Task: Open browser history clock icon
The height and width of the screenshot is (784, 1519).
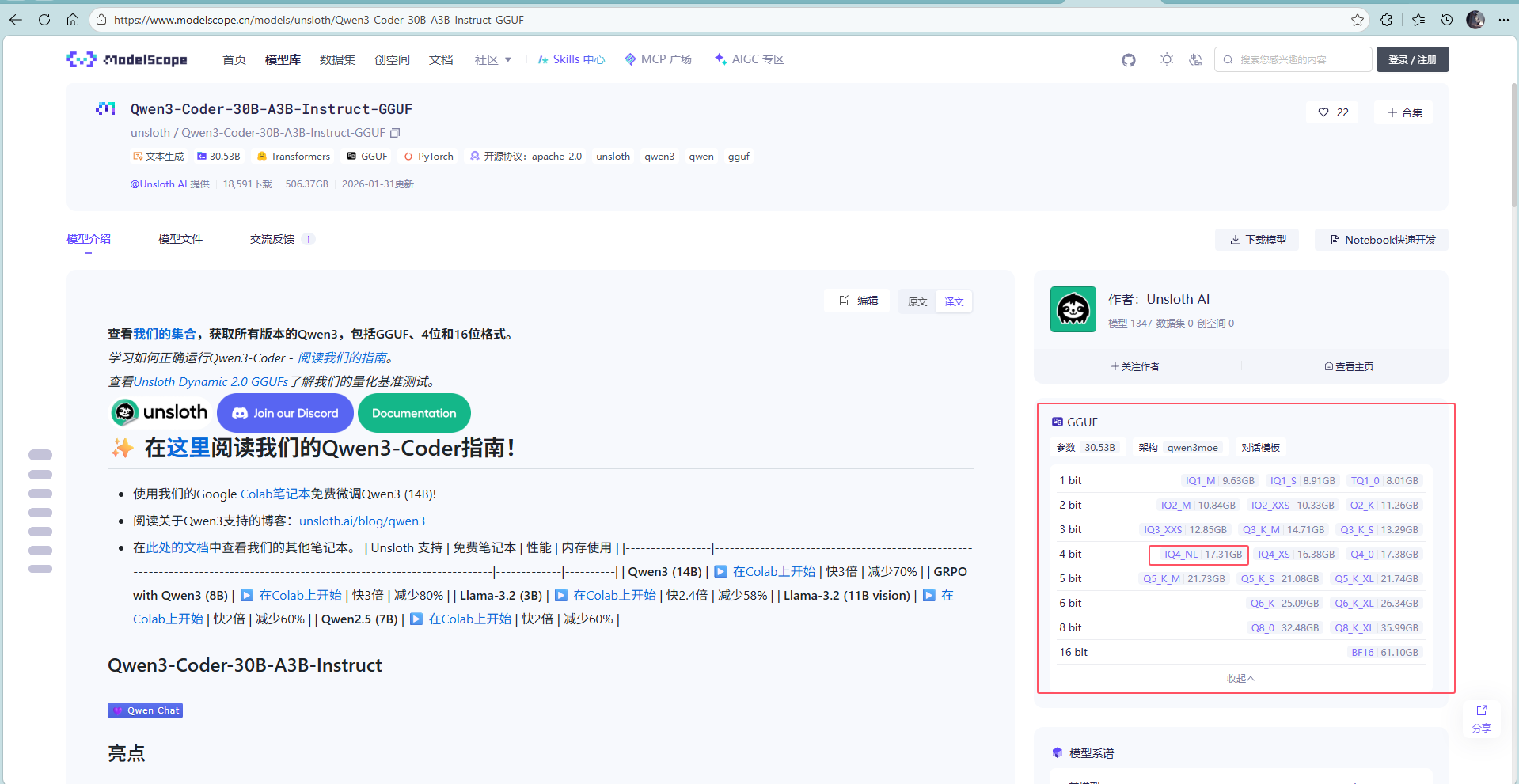Action: coord(1447,20)
